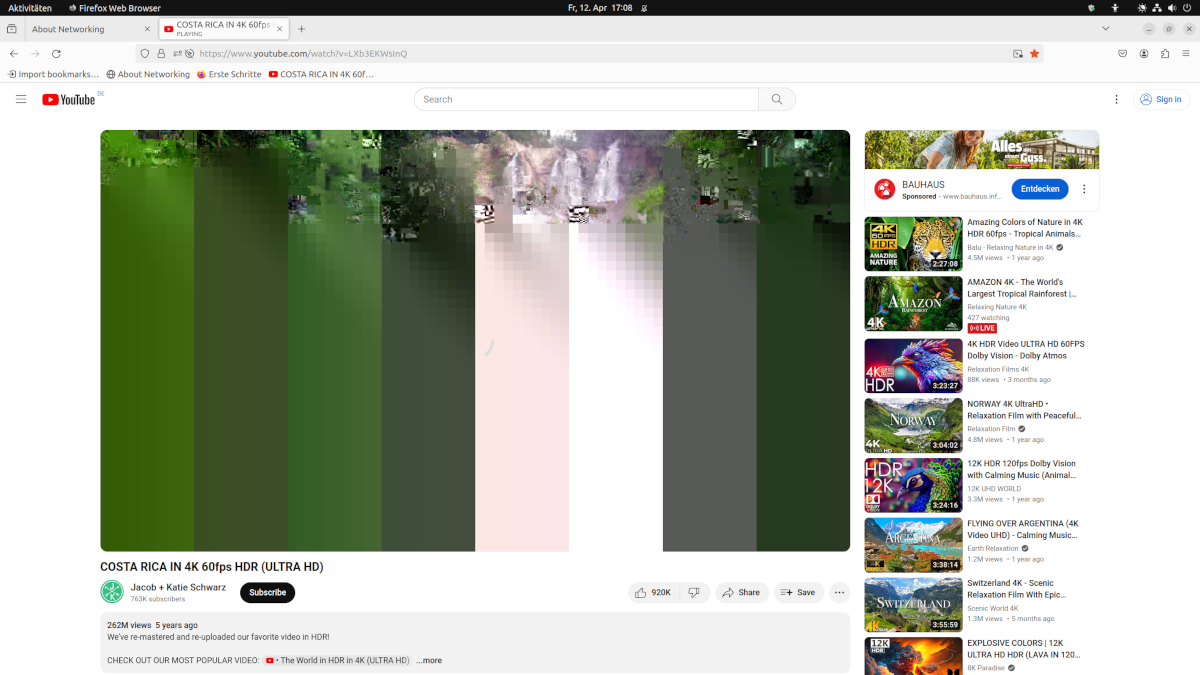Open AMAZON 4K live stream thumbnail

click(914, 304)
